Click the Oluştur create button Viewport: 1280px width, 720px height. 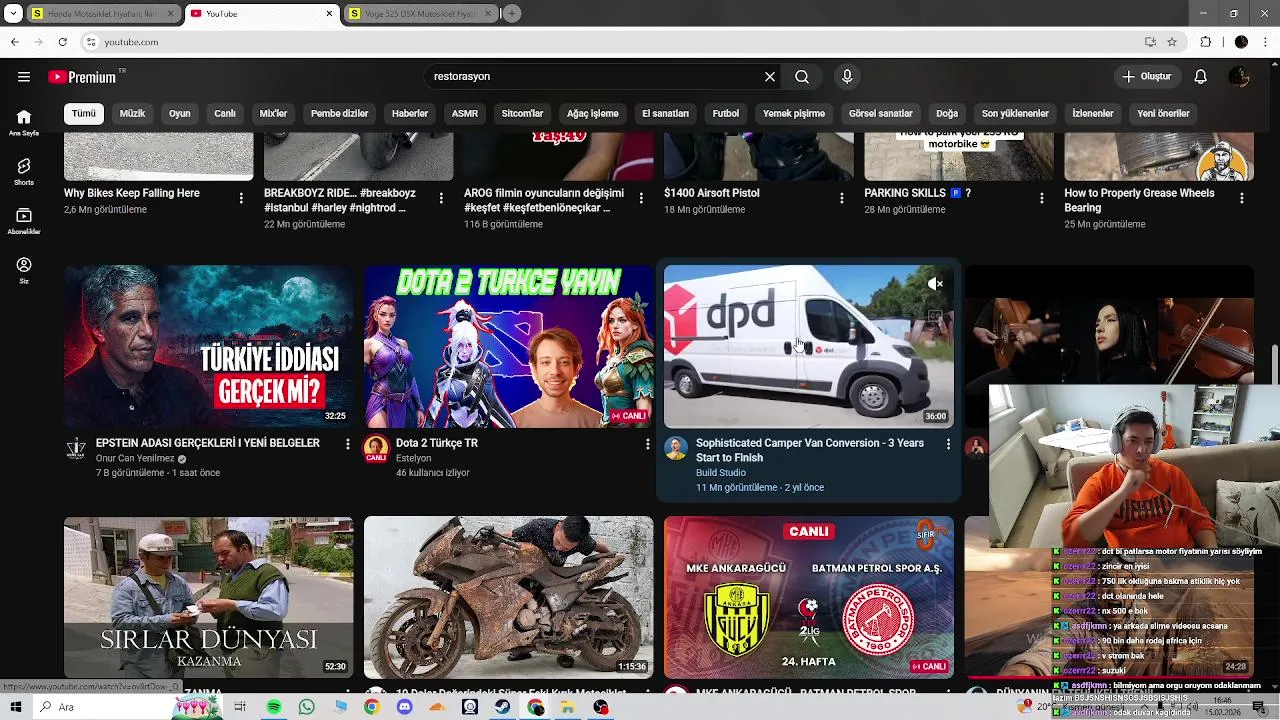tap(1148, 77)
